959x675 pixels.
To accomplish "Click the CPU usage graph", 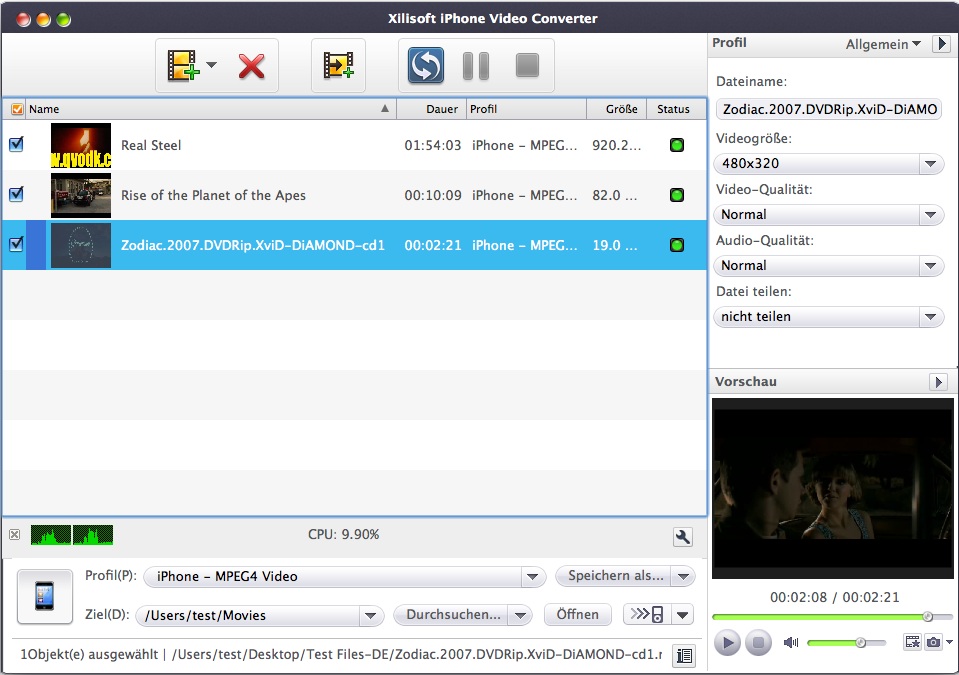I will [x=72, y=535].
